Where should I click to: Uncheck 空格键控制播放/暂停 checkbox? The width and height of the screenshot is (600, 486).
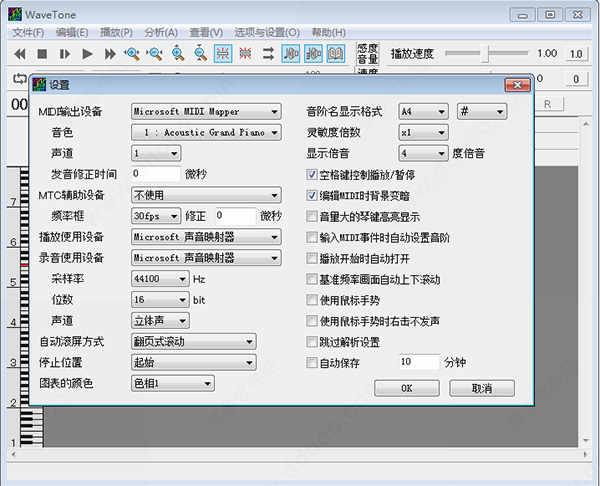click(311, 175)
